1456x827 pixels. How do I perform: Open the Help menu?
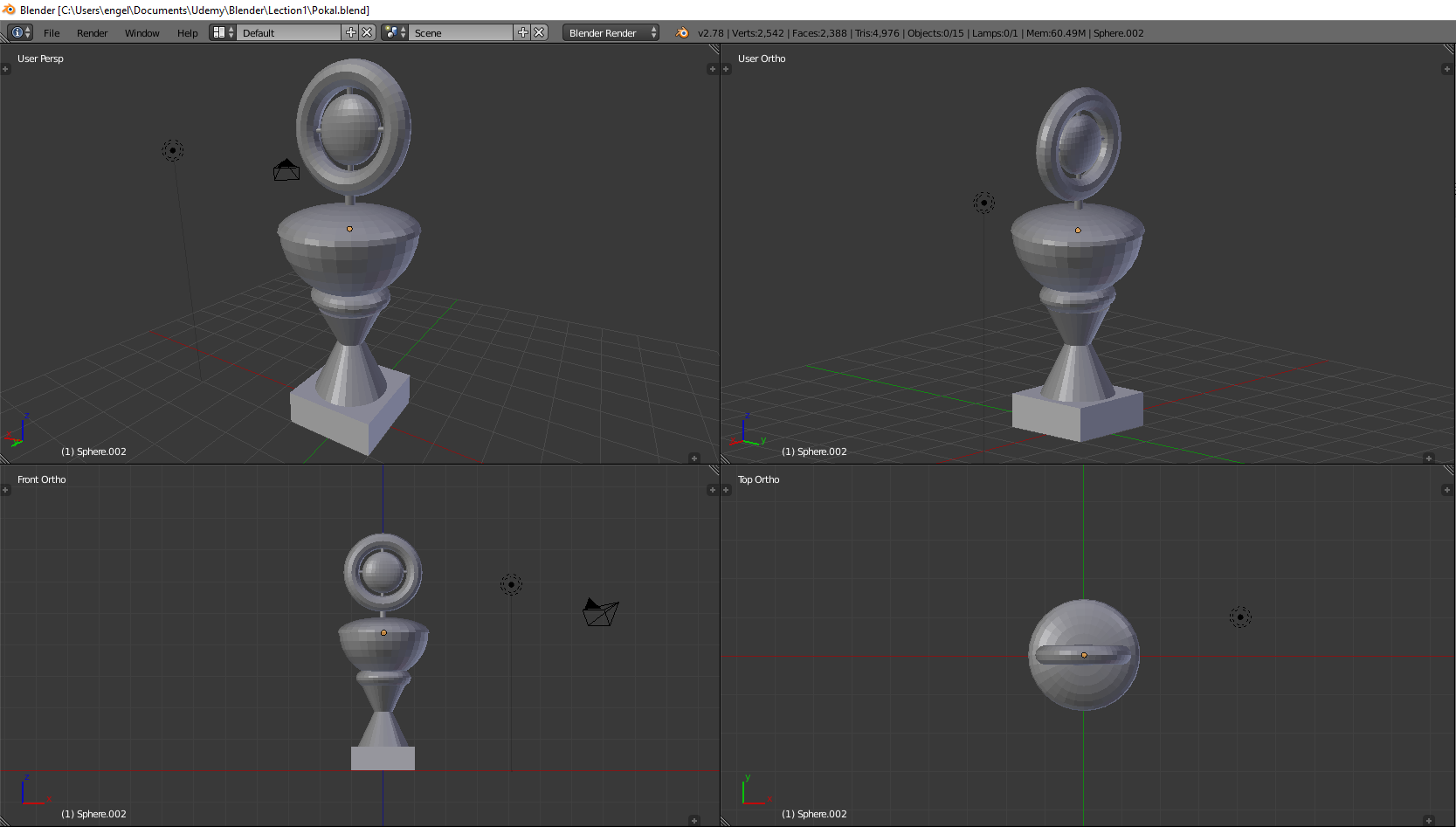[x=187, y=33]
